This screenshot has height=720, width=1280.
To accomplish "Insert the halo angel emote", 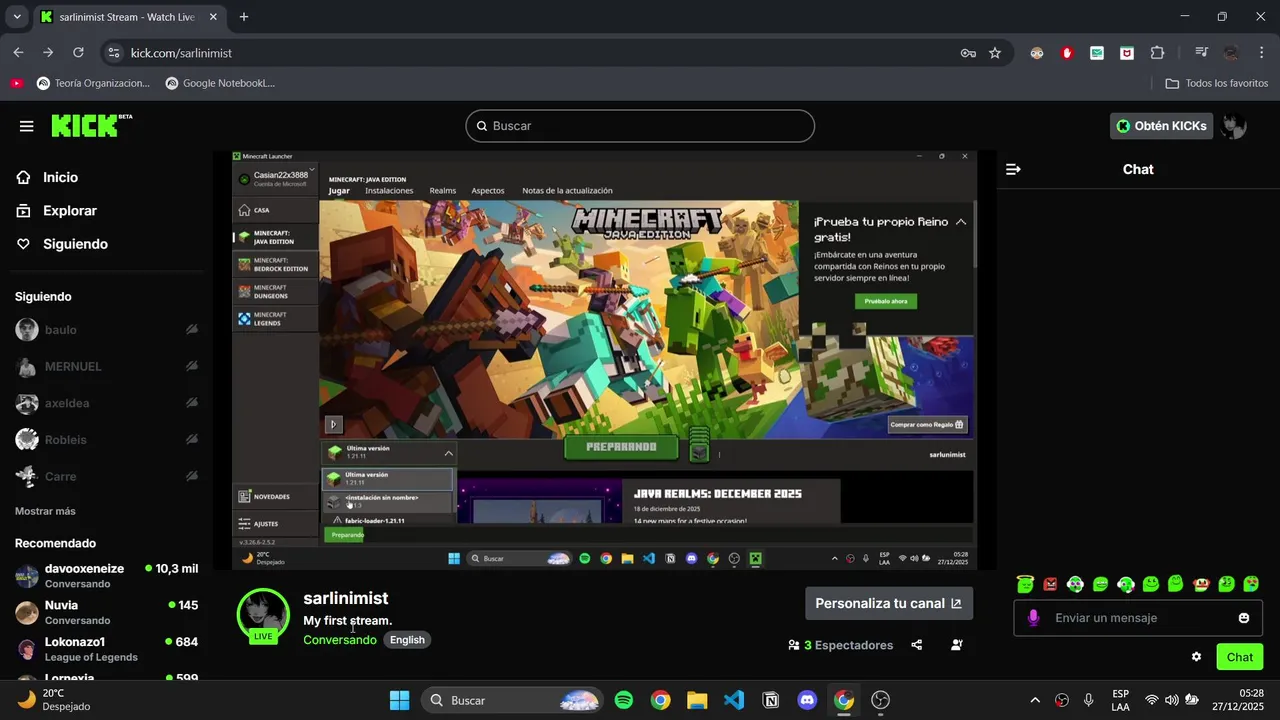I will [x=1025, y=584].
